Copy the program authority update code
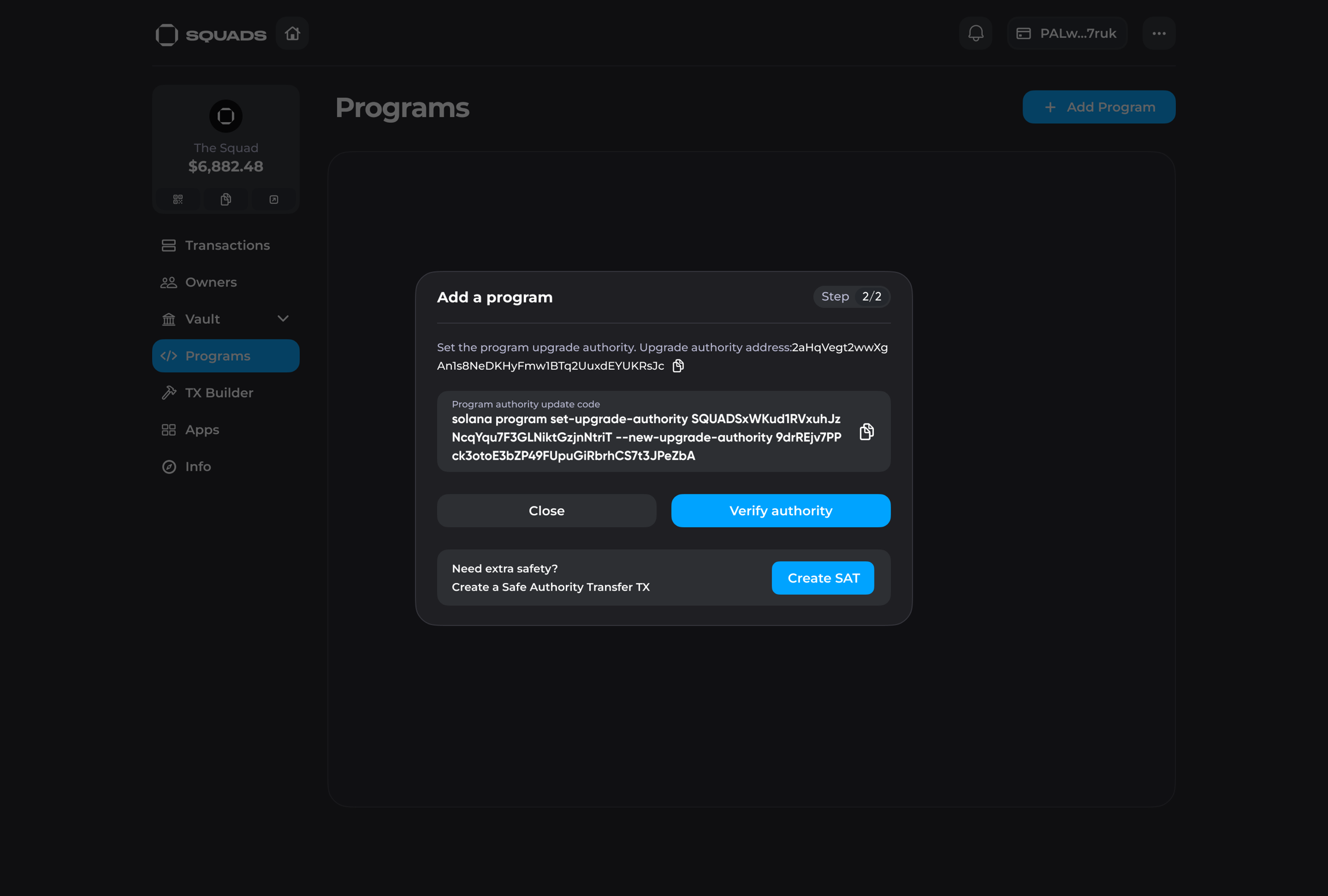 tap(866, 432)
